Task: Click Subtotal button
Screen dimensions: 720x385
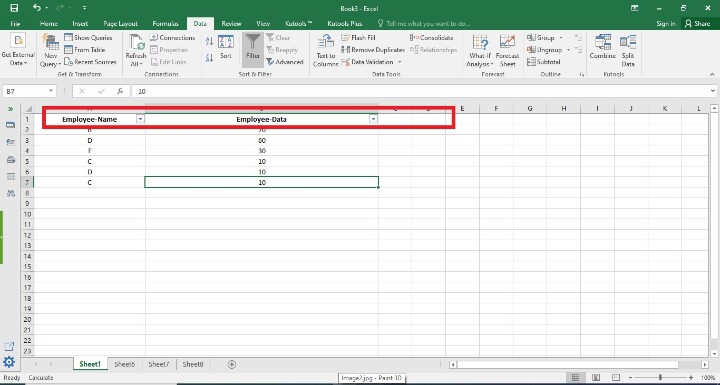Action: pos(544,62)
